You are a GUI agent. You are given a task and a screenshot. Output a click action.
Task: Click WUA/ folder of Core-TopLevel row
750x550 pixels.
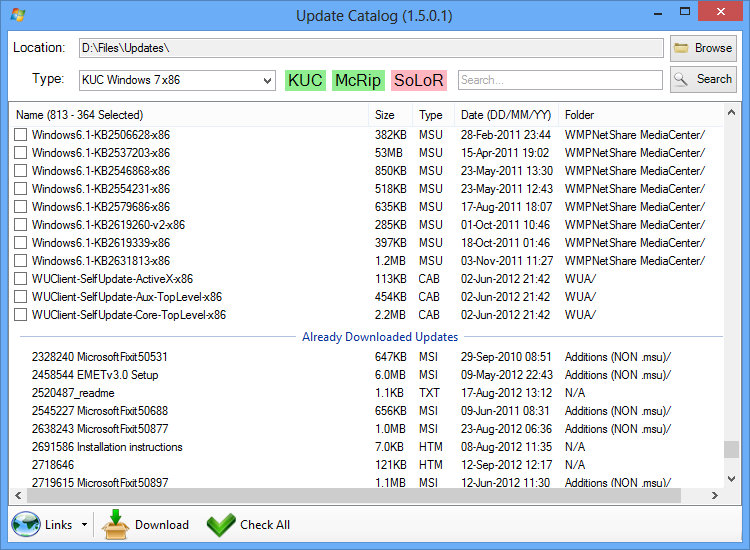(x=580, y=315)
